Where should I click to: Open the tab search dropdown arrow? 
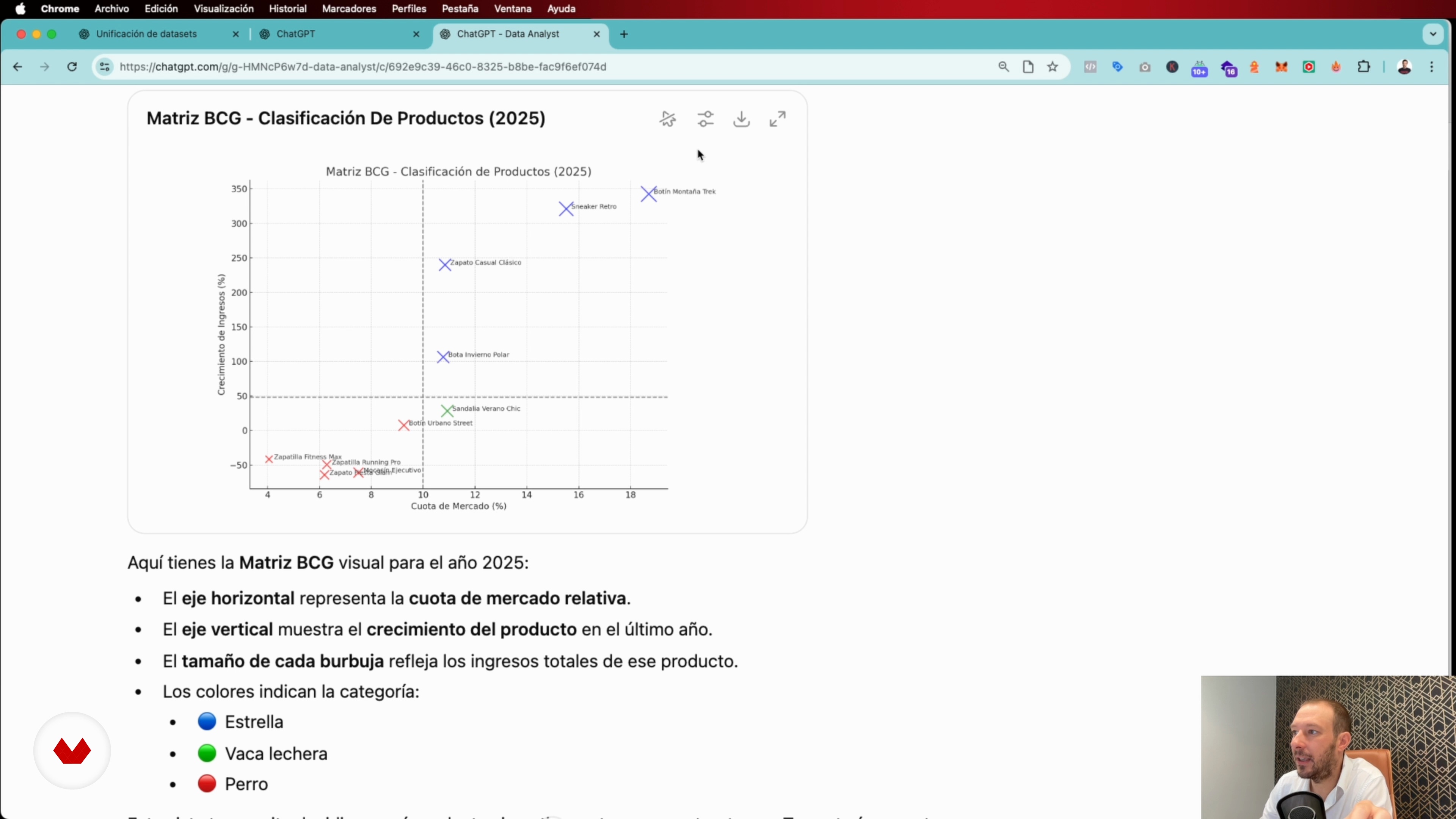point(1433,34)
